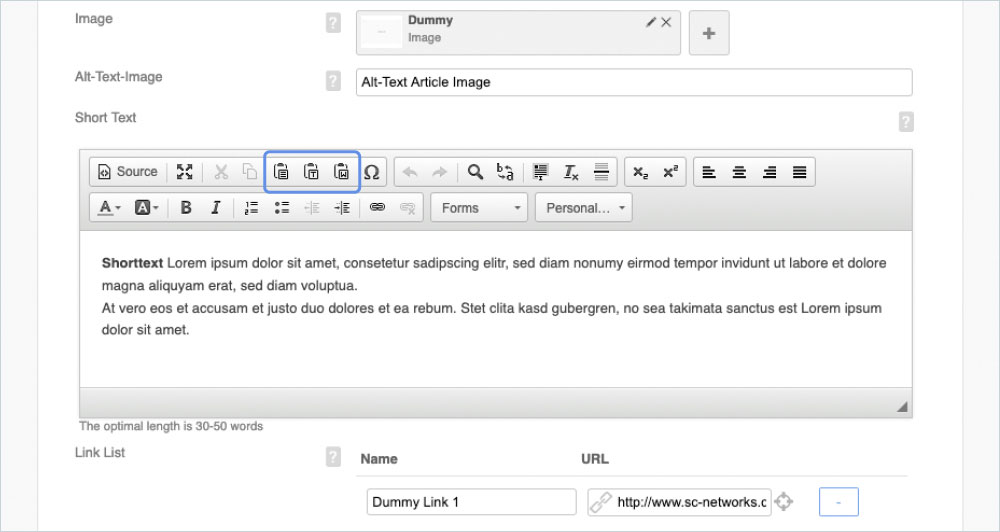Screen dimensions: 1000x532
Task: Click the Dummy image thumbnail
Action: tap(381, 33)
